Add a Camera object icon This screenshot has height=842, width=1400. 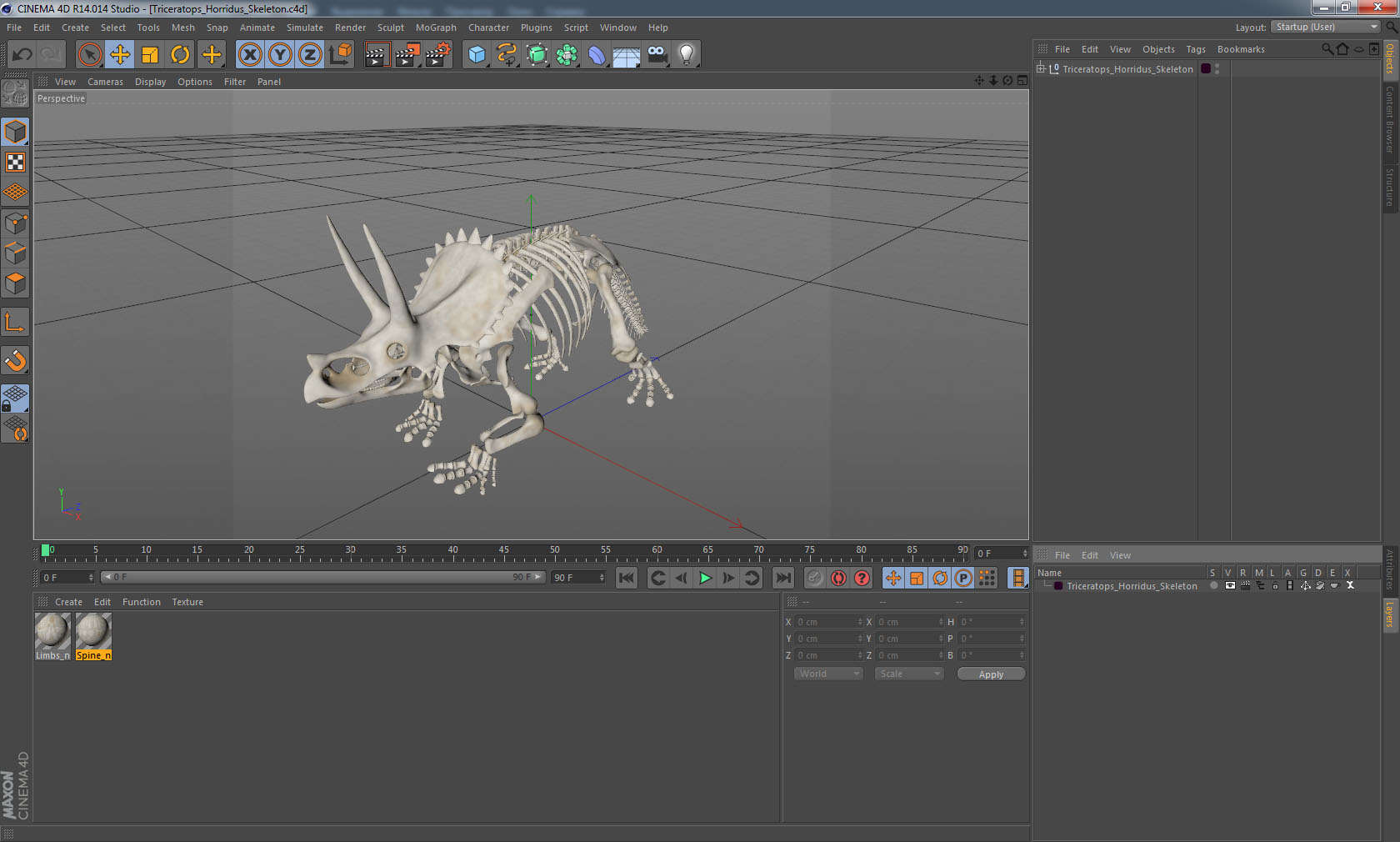pos(657,55)
